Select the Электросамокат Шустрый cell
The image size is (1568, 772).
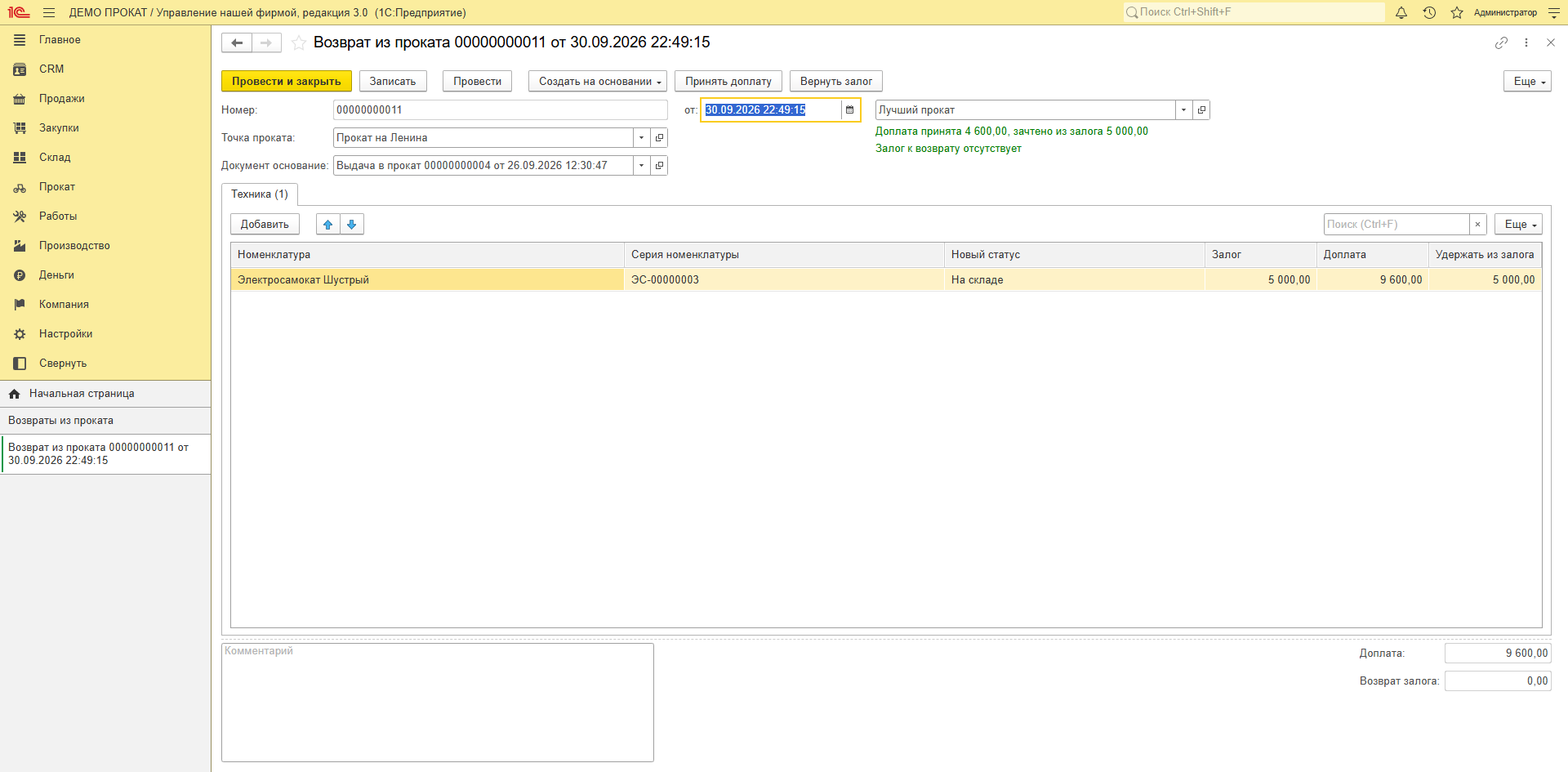click(x=428, y=279)
